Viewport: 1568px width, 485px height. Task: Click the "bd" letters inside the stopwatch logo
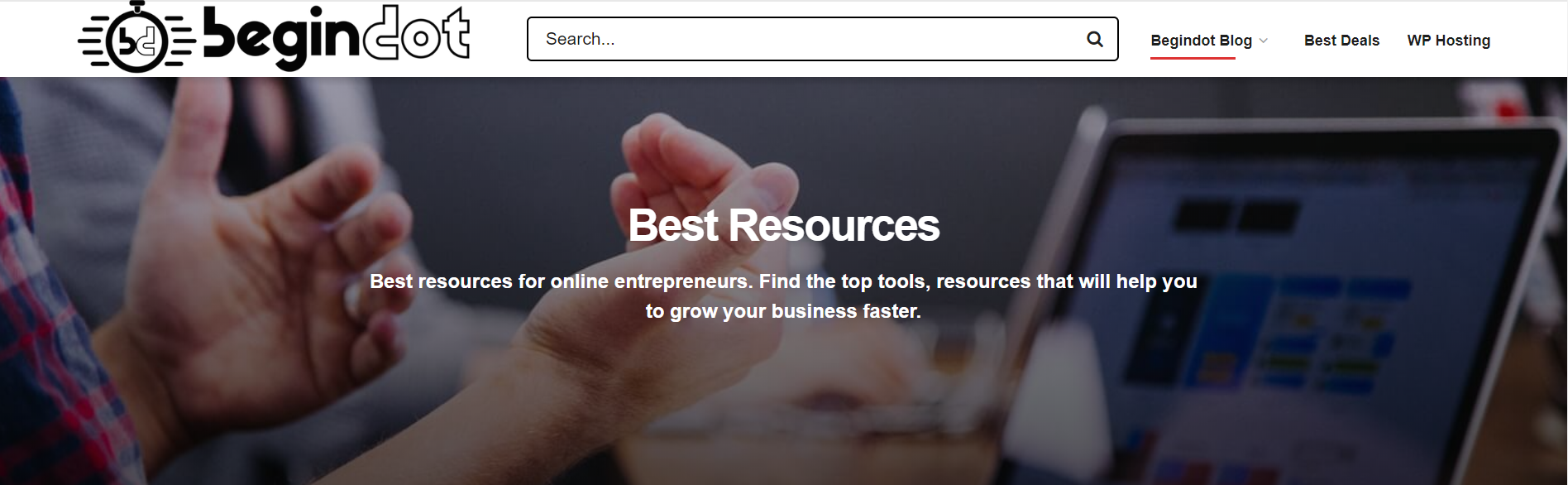[x=136, y=41]
